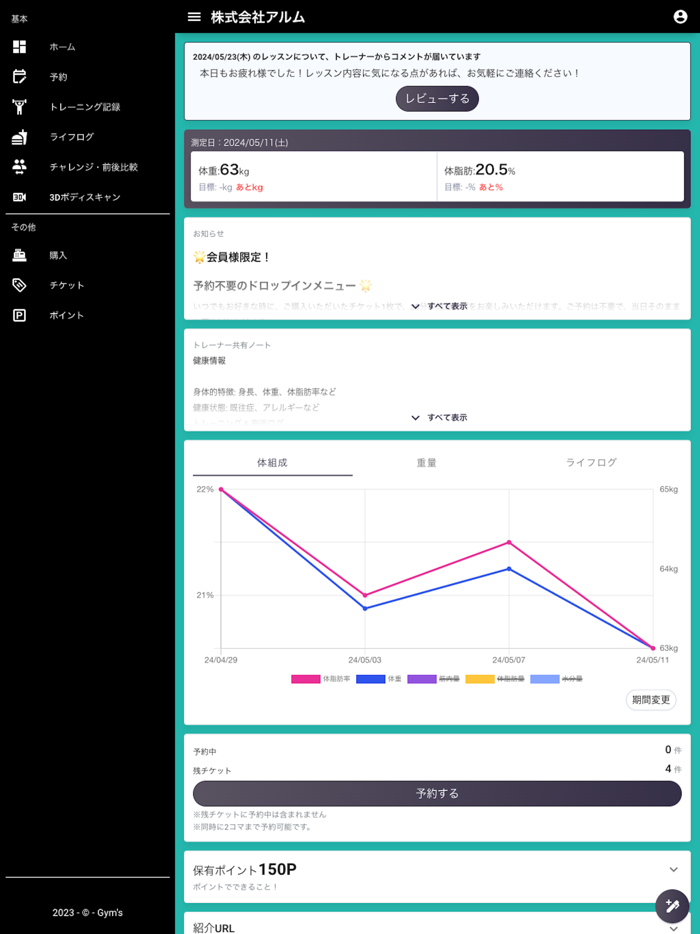Viewport: 700px width, 934px height.
Task: Switch to the 重量 chart tab
Action: (x=427, y=463)
